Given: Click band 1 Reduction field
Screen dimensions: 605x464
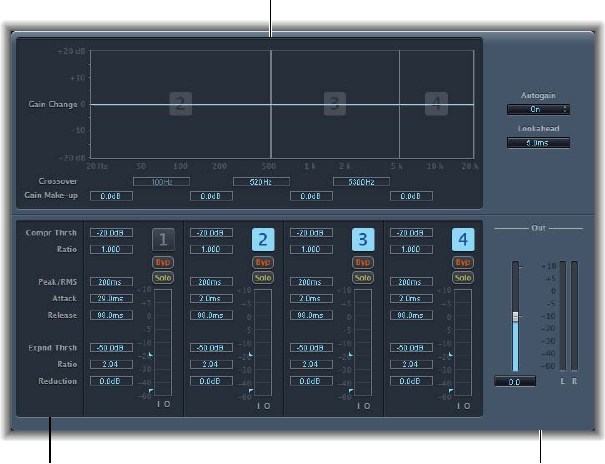Looking at the screenshot, I should click(x=111, y=381).
